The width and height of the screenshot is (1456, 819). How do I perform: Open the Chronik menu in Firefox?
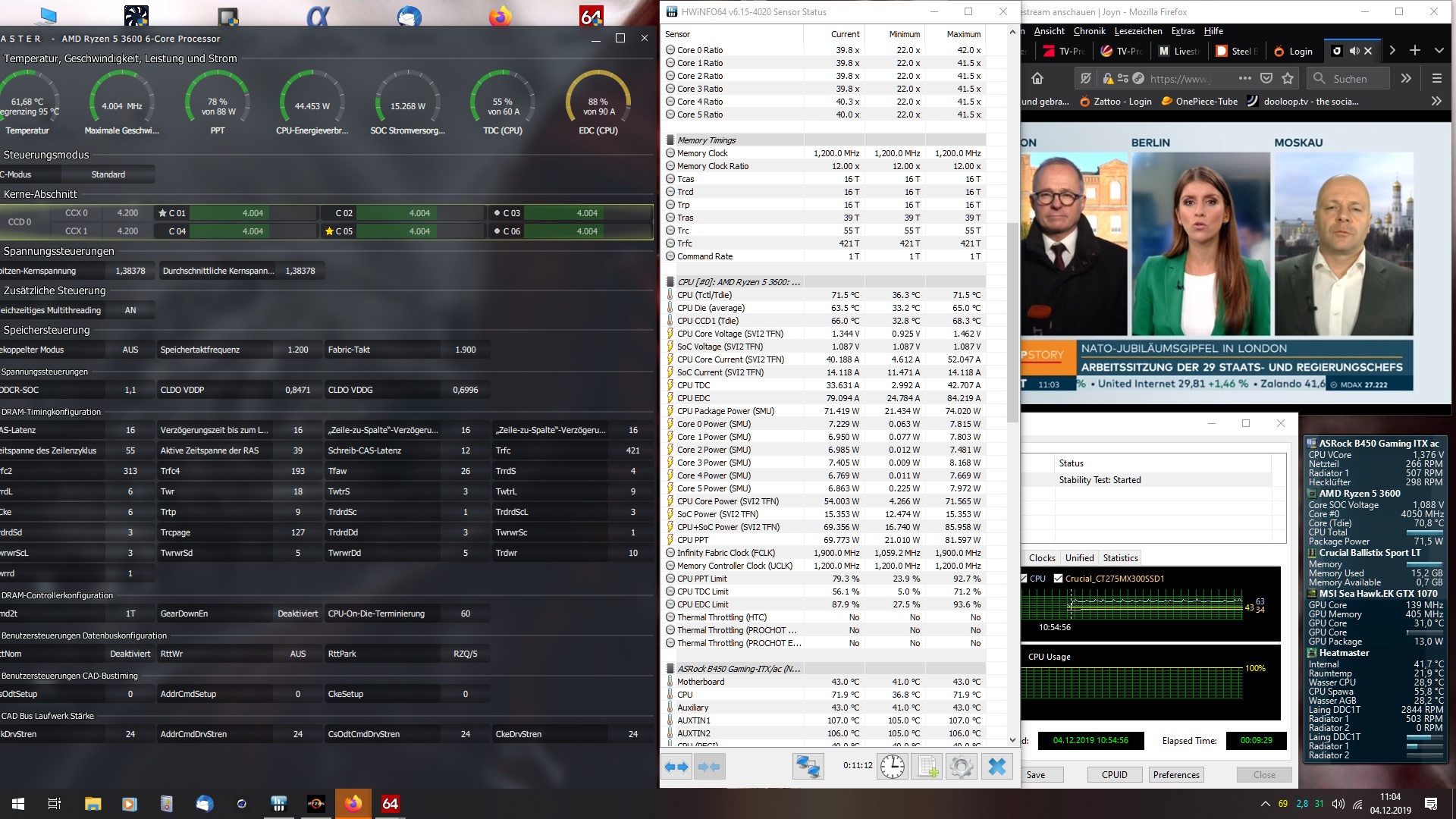(x=1089, y=31)
